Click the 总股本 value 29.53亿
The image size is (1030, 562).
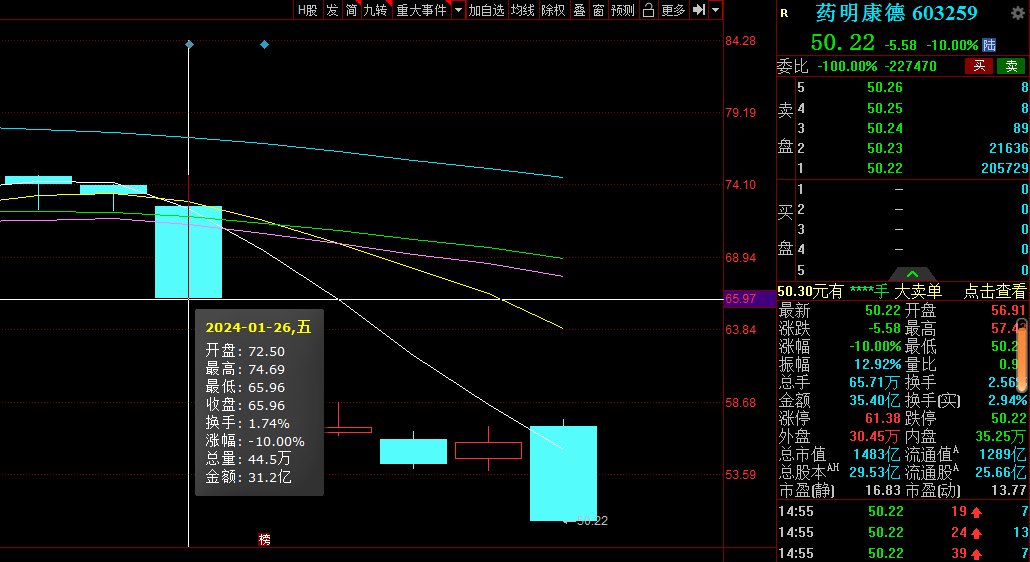(x=876, y=472)
